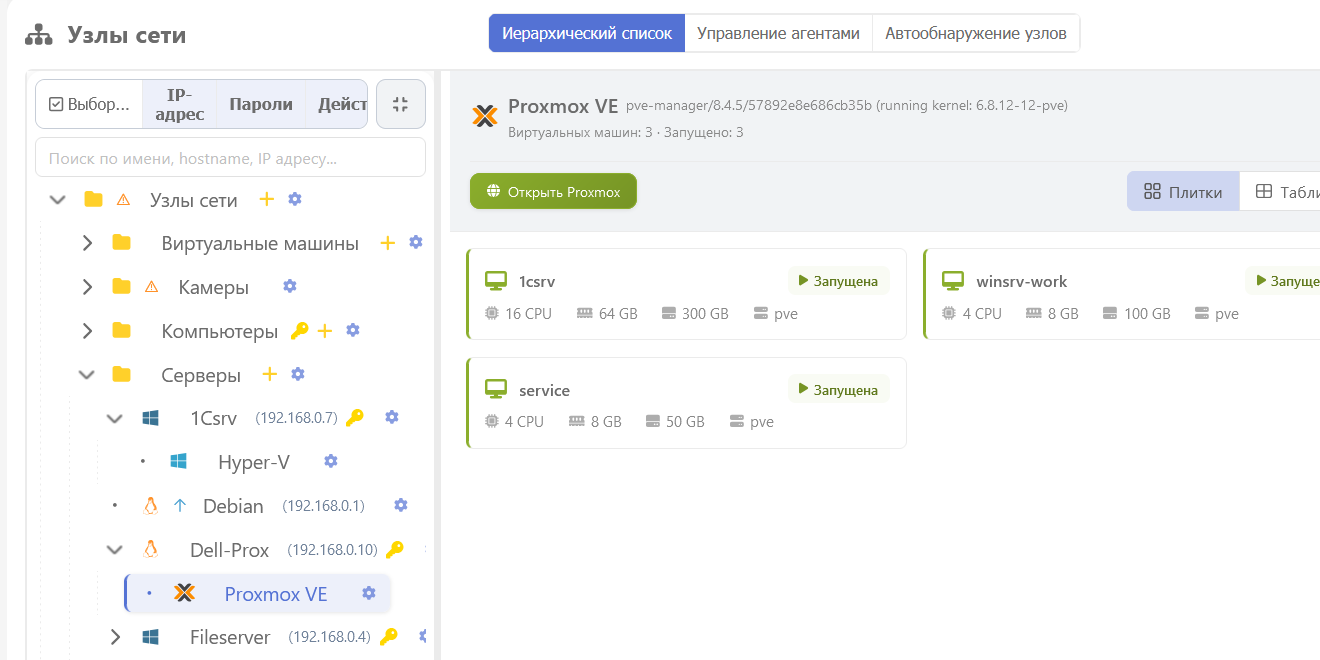Click the Узлы сети page title
Image resolution: width=1320 pixels, height=660 pixels.
click(127, 35)
